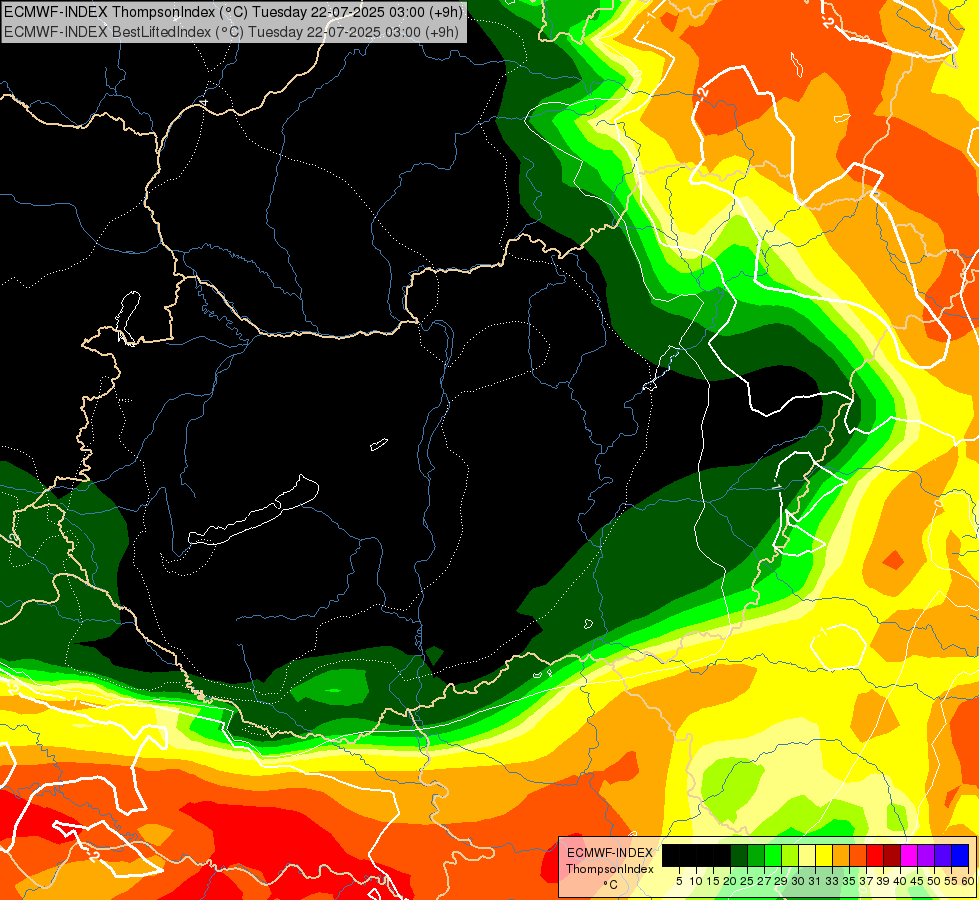Click the blue 55-60 legend swatch
Screen dimensions: 979x900
click(x=960, y=855)
